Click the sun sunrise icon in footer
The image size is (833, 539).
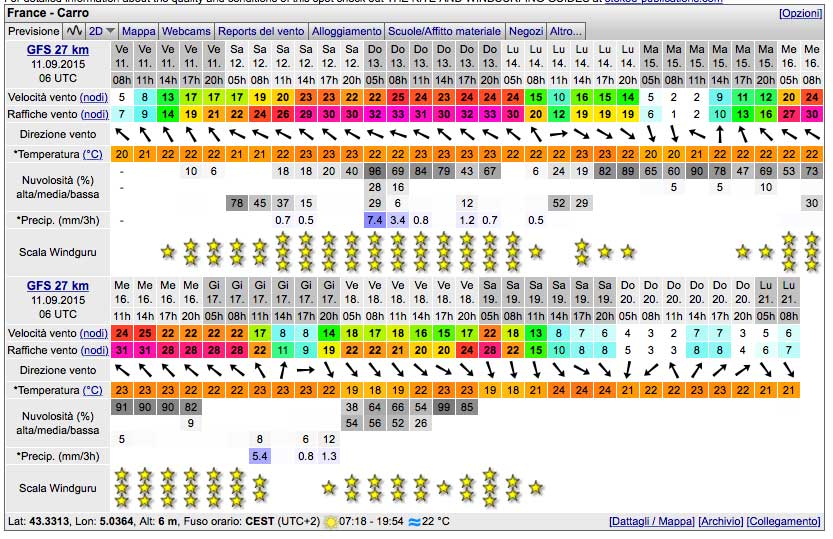pyautogui.click(x=331, y=522)
